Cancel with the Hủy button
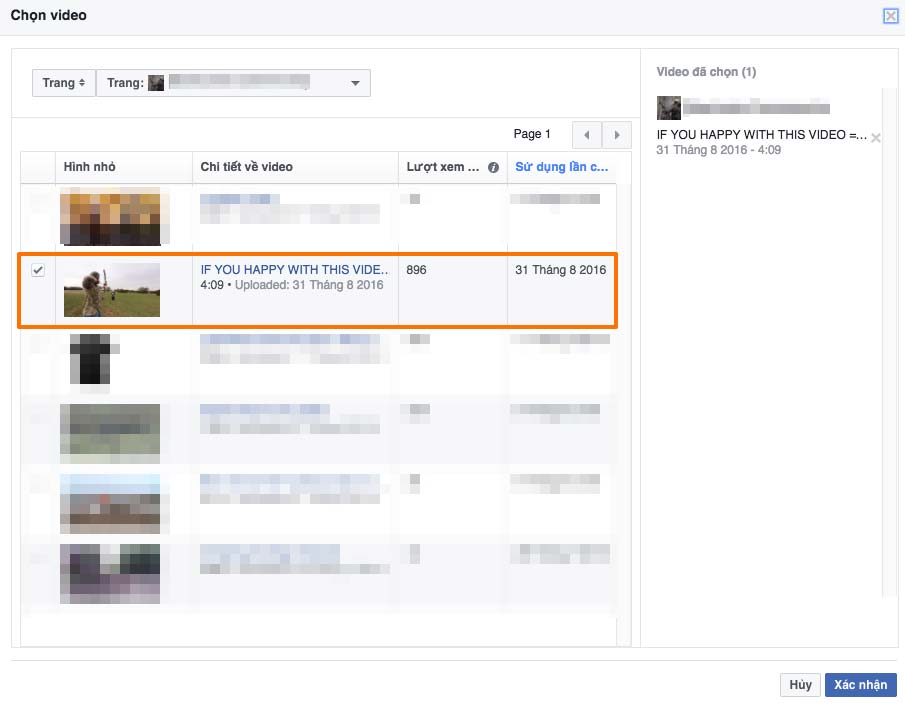The height and width of the screenshot is (704, 905). coord(801,685)
